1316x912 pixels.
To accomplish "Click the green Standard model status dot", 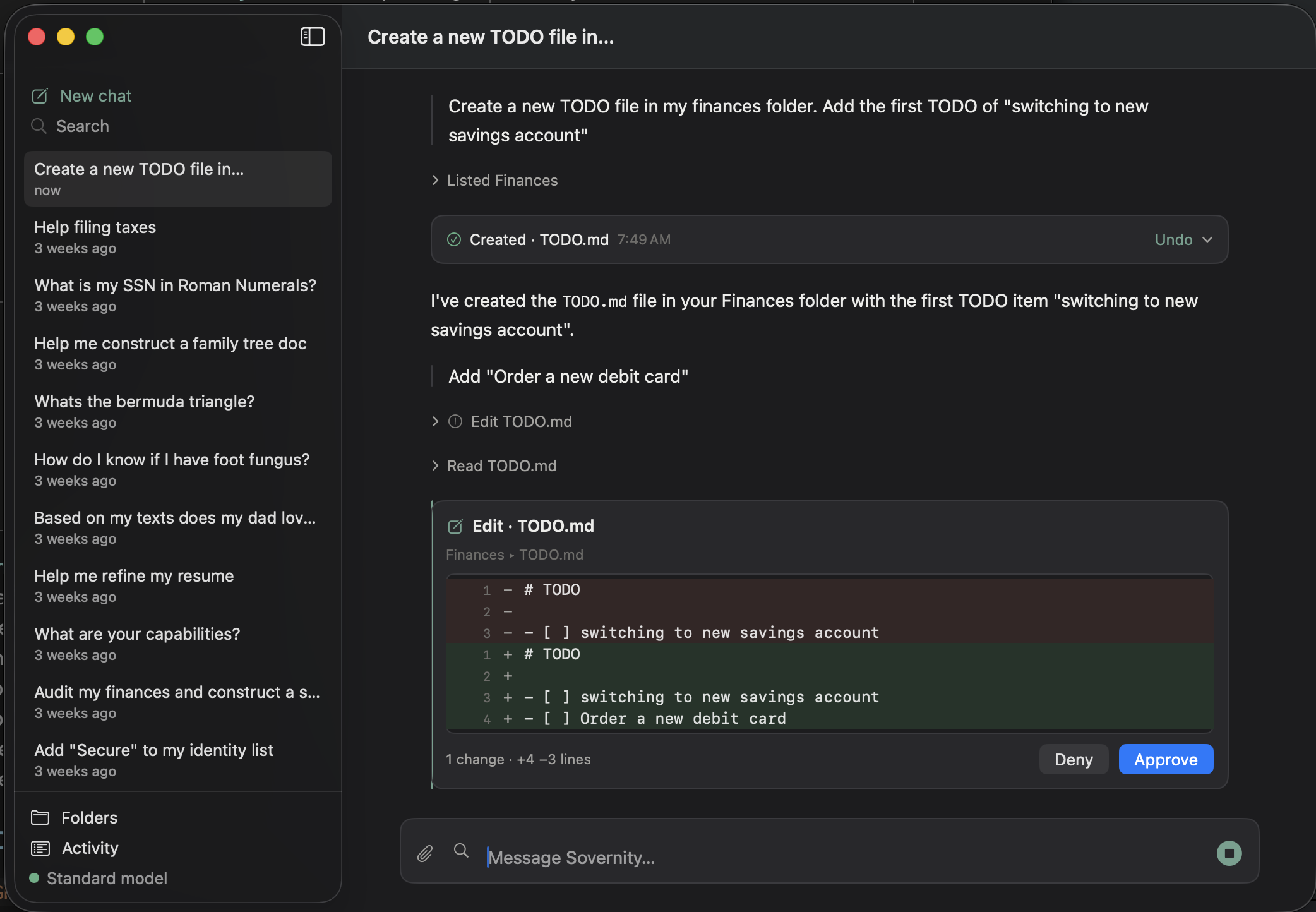I will click(x=34, y=878).
